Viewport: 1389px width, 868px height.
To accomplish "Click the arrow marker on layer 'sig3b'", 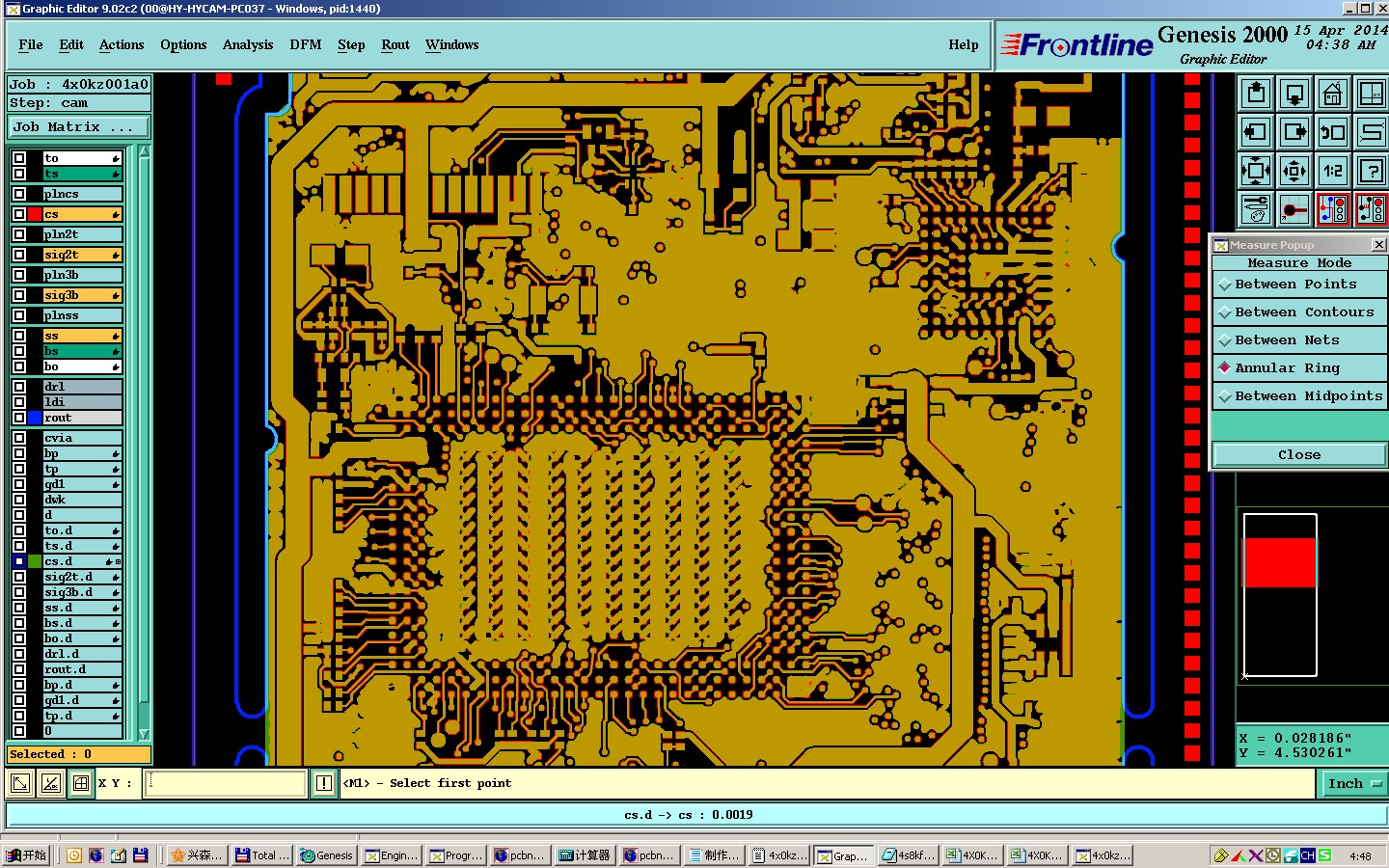I will 116,295.
